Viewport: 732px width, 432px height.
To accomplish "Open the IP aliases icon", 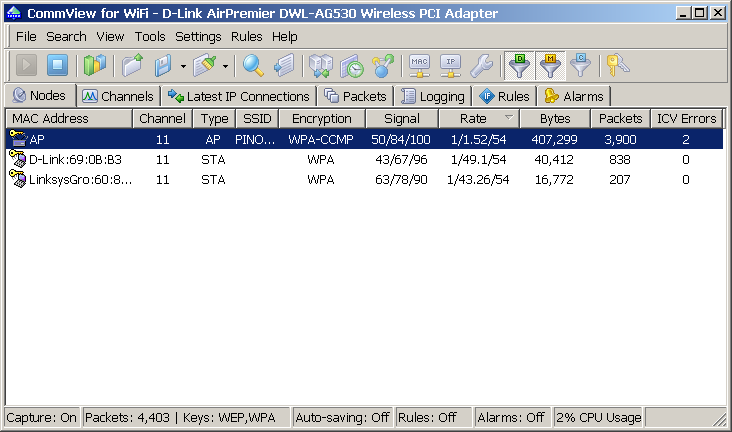I will (x=450, y=65).
